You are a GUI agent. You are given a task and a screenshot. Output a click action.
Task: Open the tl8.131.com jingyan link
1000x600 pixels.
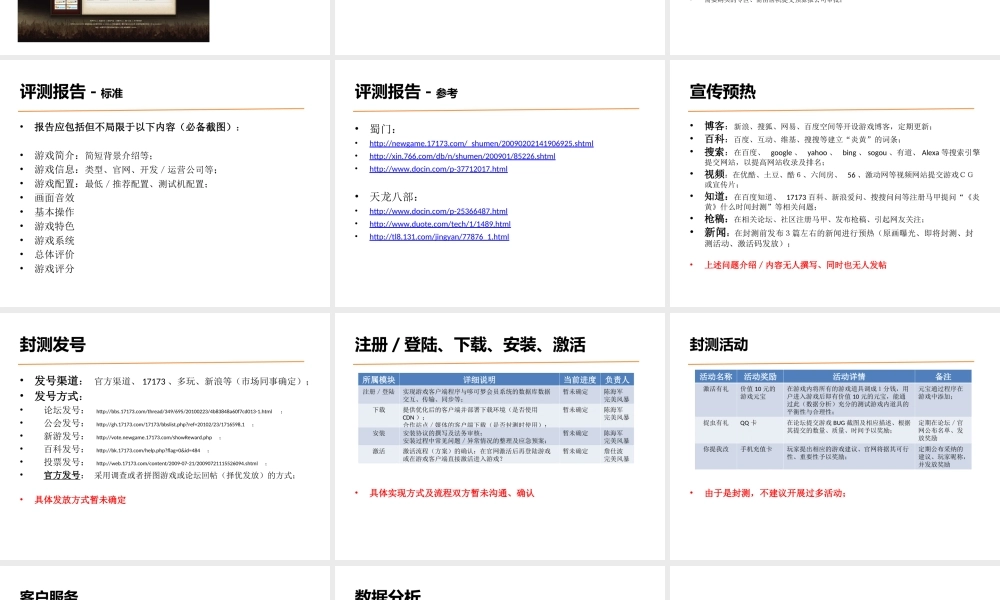tap(439, 237)
